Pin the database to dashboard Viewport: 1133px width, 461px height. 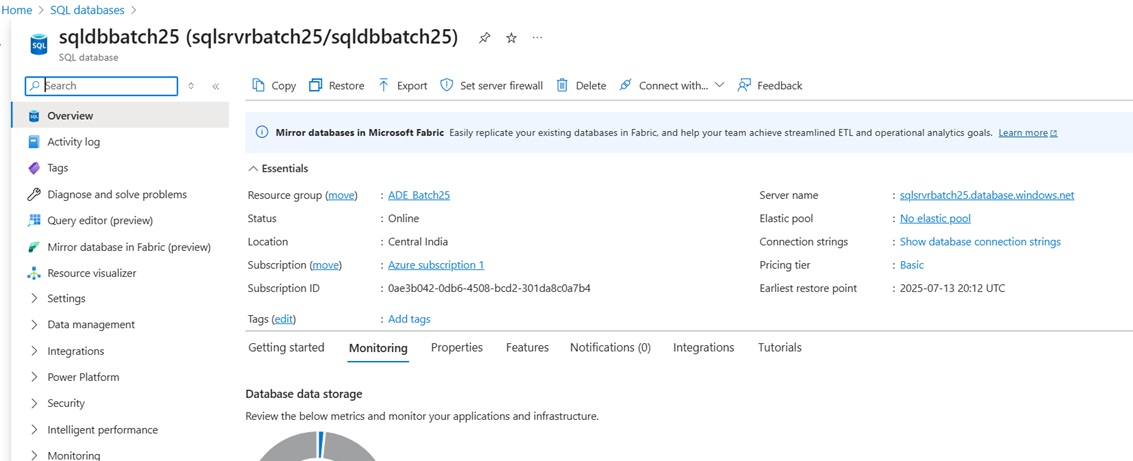(484, 38)
